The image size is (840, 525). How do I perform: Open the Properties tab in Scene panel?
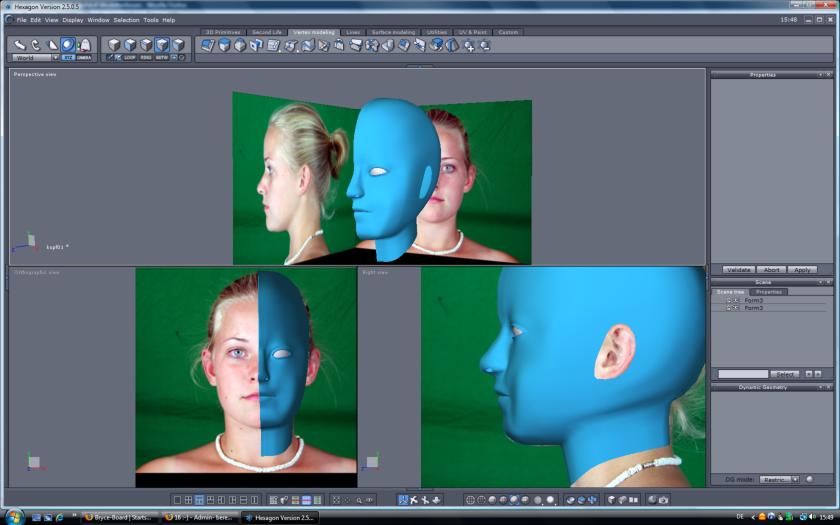[769, 292]
